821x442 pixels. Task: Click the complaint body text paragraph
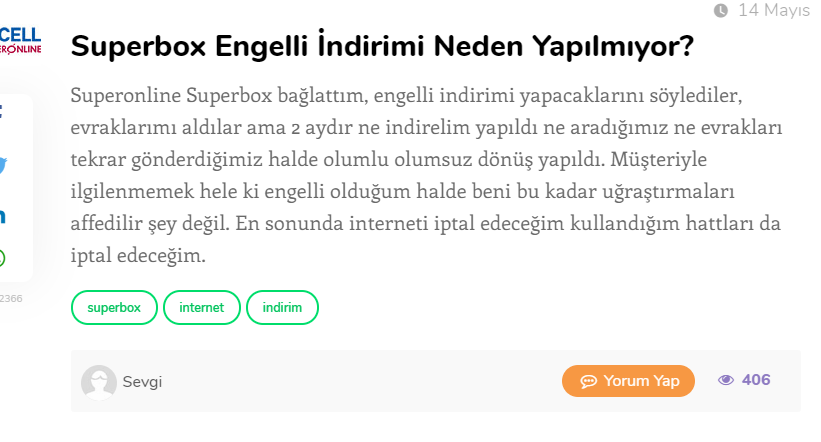click(x=426, y=175)
